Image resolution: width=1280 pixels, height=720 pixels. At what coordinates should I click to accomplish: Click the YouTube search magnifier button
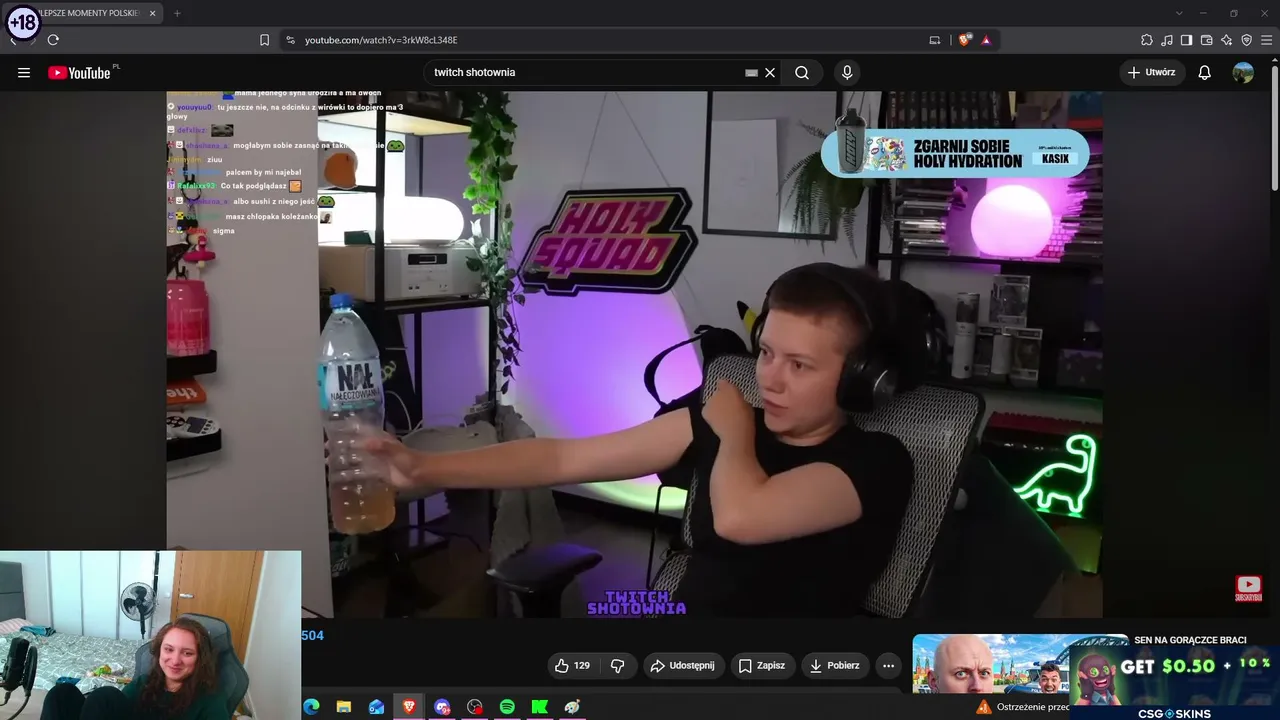coord(802,72)
